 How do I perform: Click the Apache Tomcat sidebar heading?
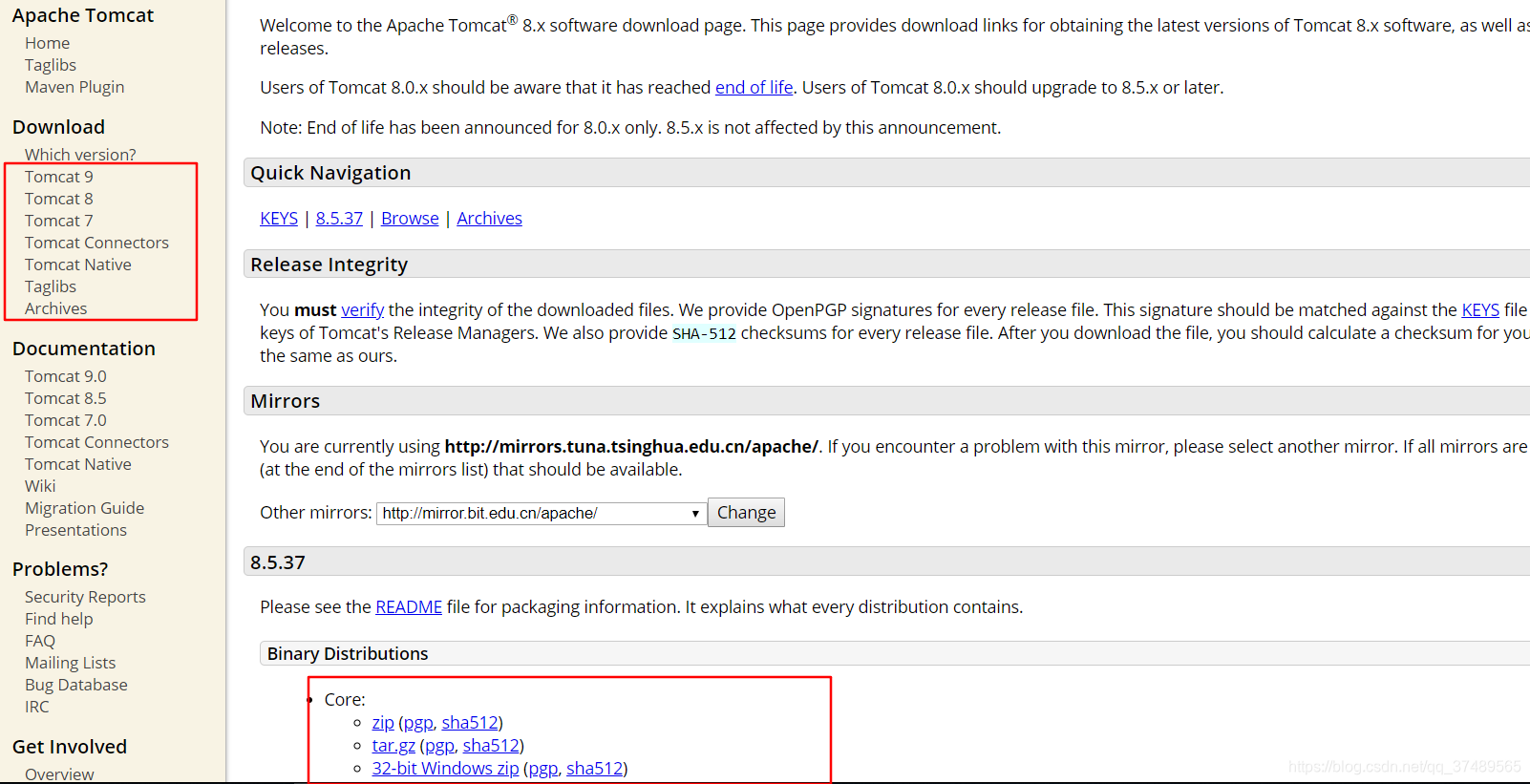(83, 15)
